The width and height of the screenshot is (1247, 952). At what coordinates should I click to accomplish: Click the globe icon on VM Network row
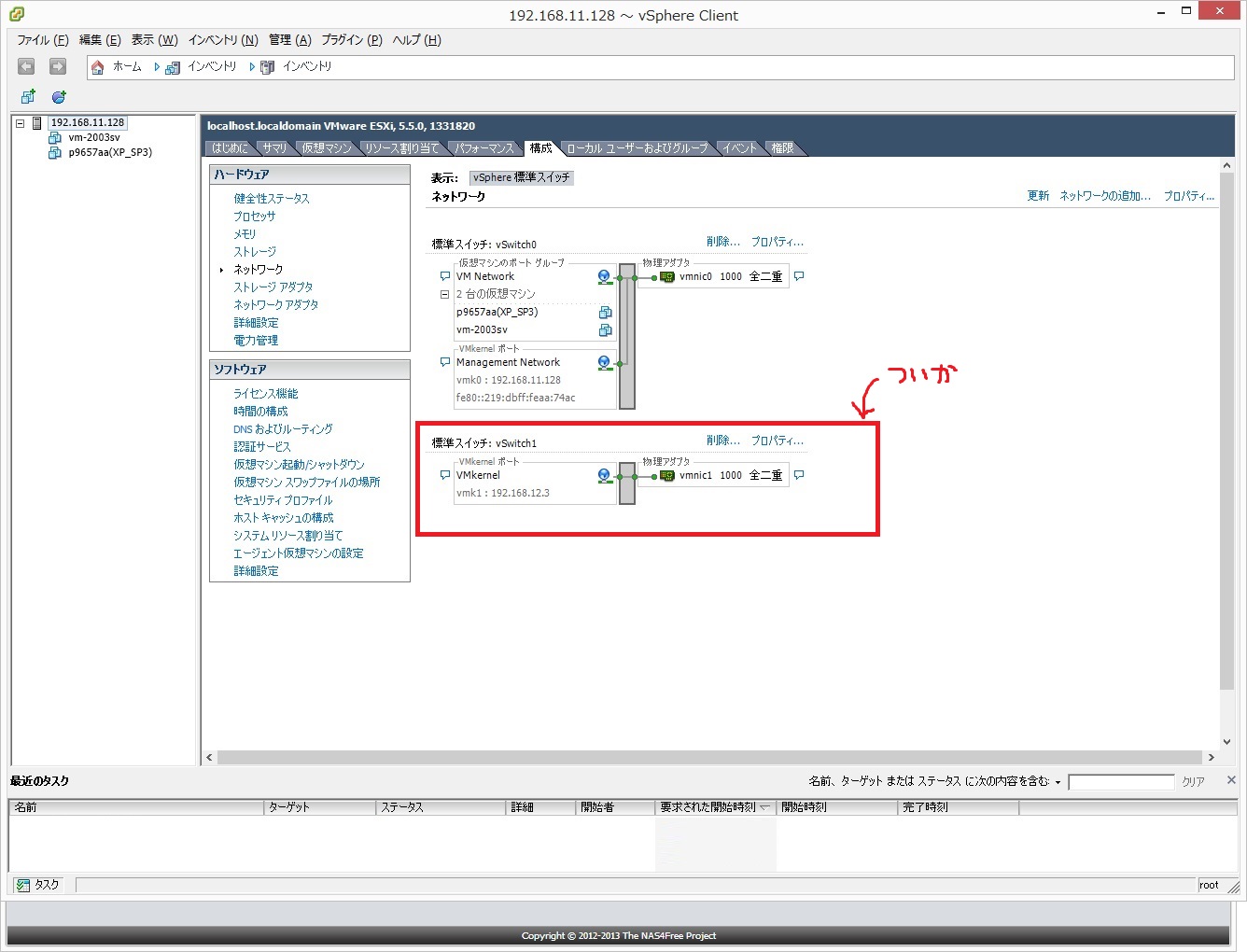point(605,277)
